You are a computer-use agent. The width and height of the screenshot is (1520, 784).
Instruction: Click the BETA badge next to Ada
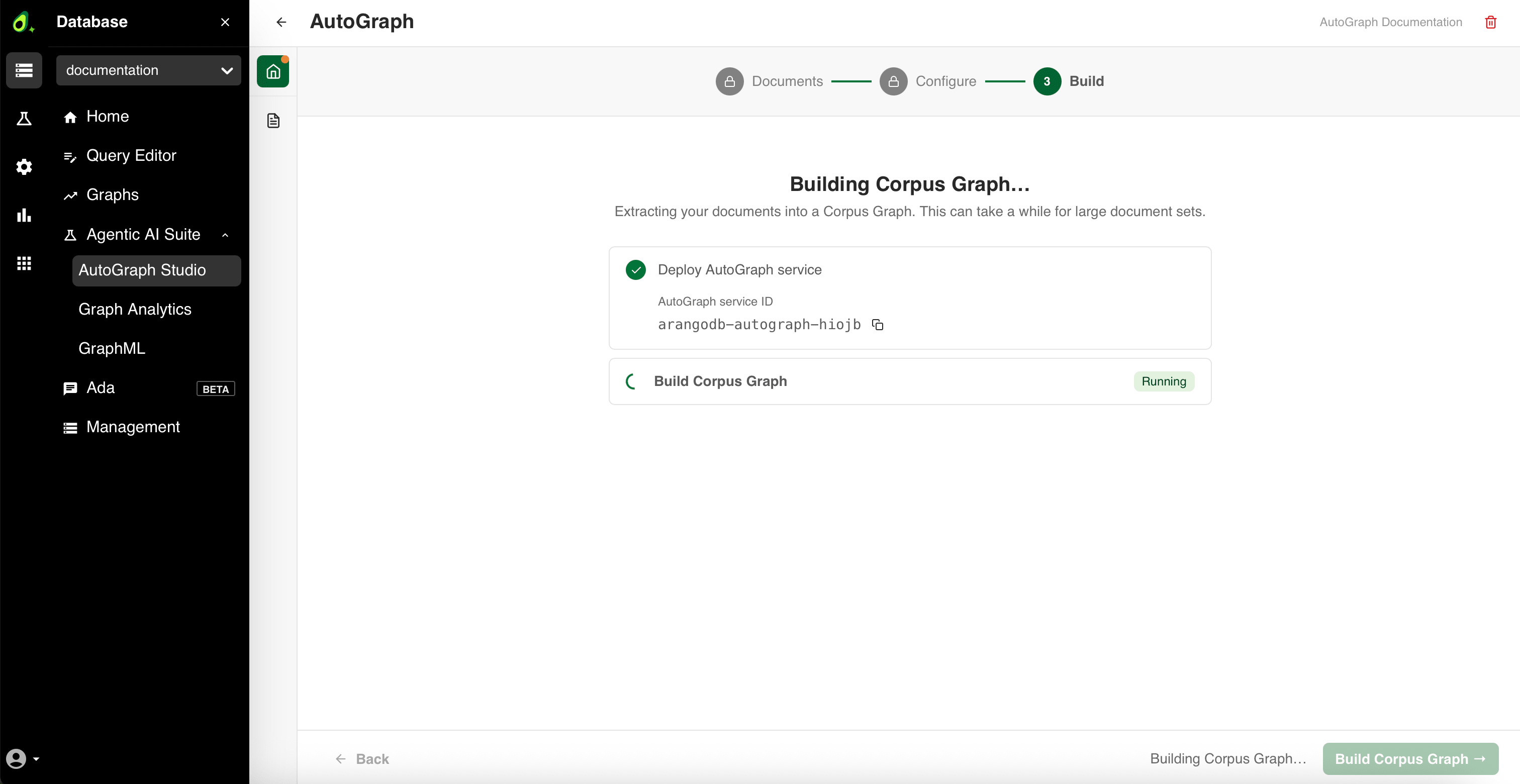[215, 389]
